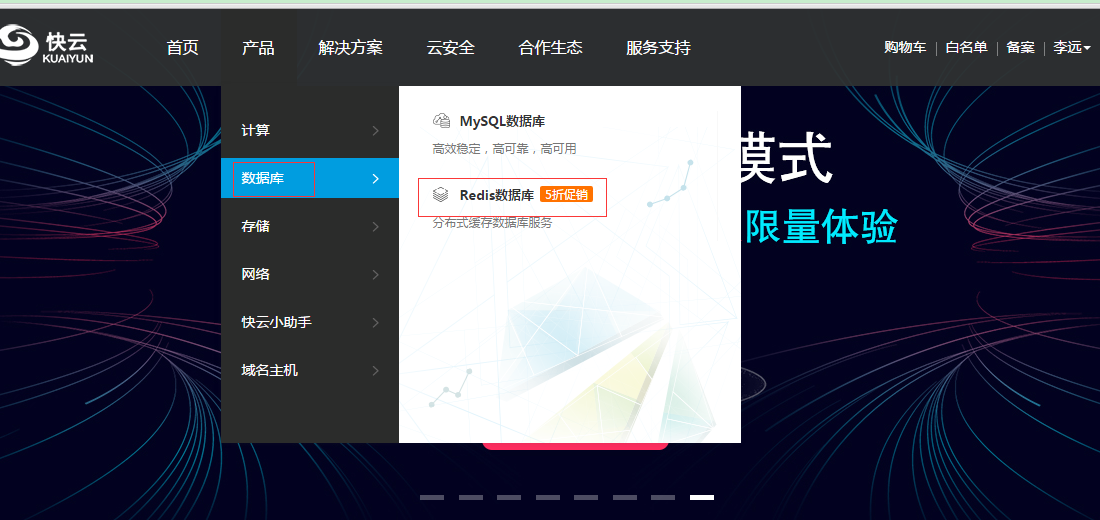Open the MySQL数据库 product link

[502, 121]
